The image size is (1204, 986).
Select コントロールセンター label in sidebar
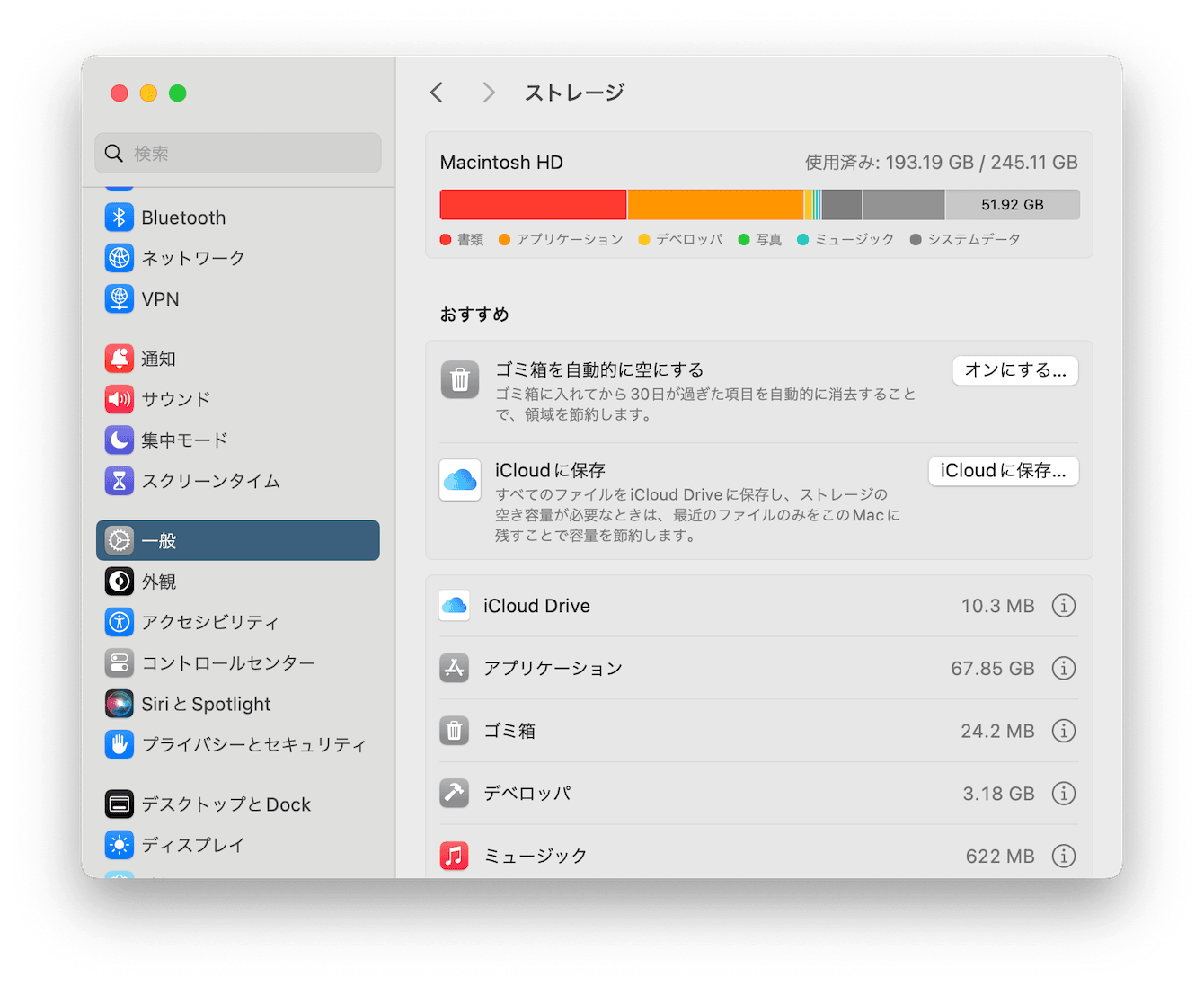tap(228, 663)
